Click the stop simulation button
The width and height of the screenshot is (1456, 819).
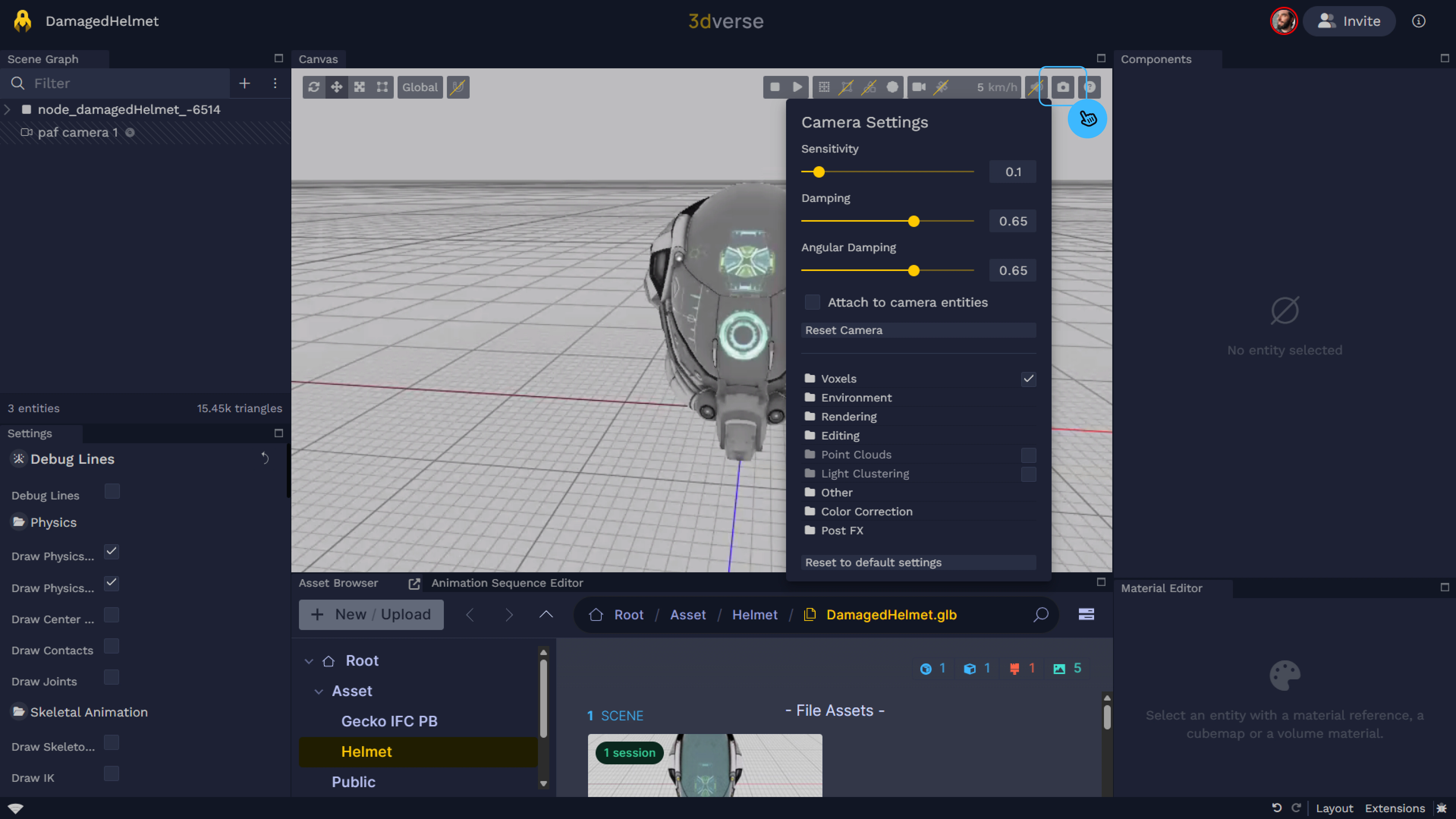[774, 87]
